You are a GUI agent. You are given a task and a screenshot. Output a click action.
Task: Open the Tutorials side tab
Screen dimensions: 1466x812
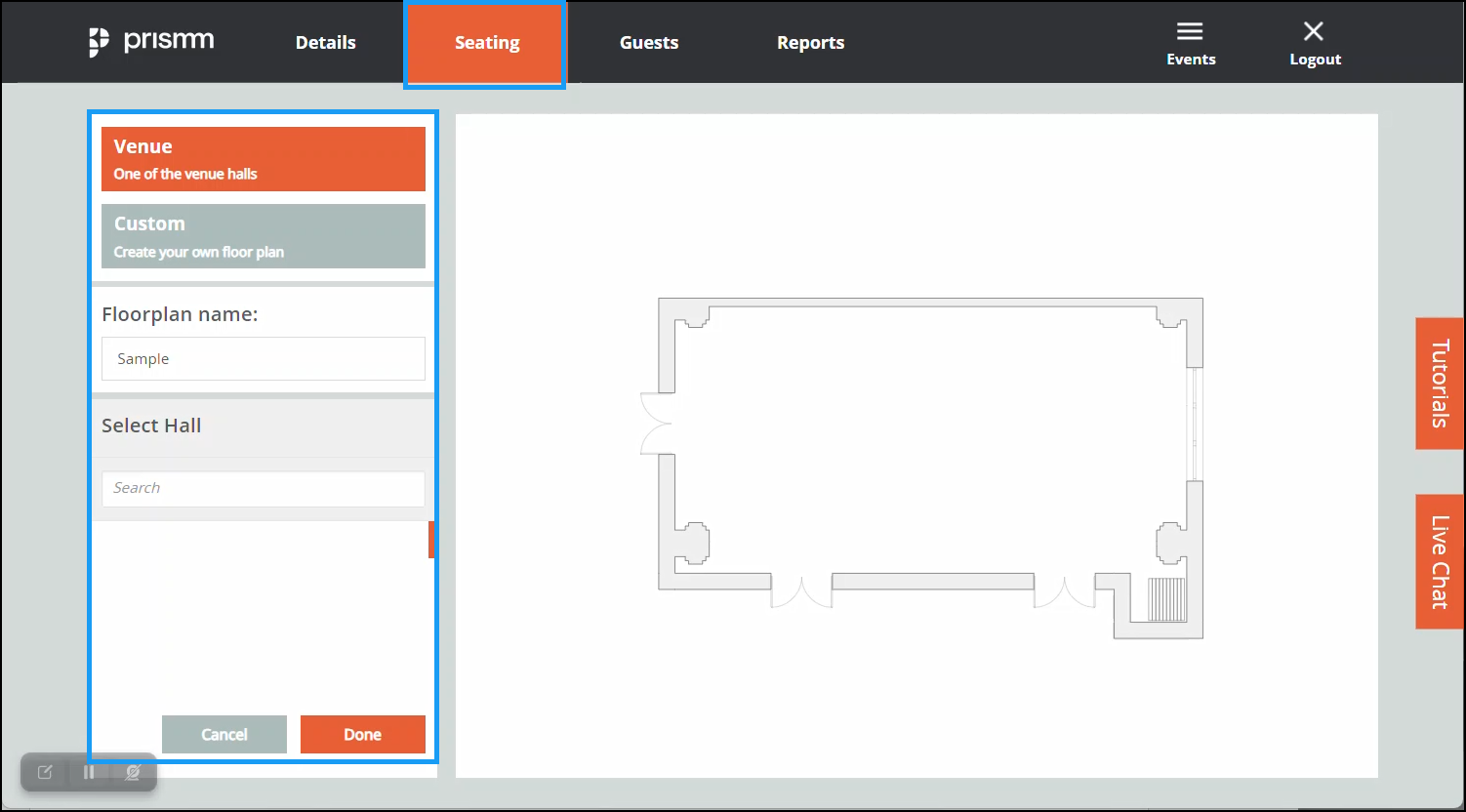pos(1440,384)
